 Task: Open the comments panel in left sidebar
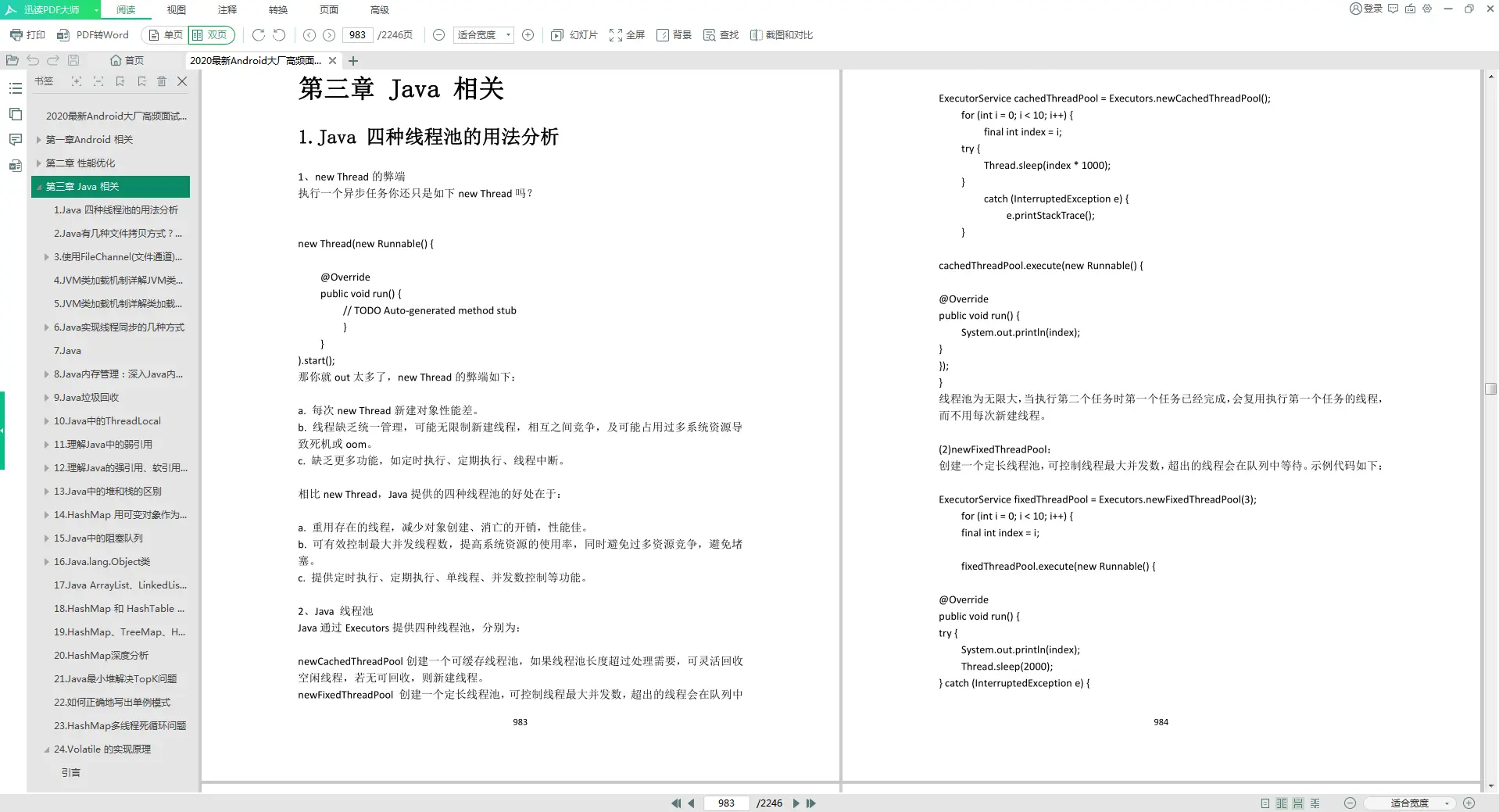(16, 138)
